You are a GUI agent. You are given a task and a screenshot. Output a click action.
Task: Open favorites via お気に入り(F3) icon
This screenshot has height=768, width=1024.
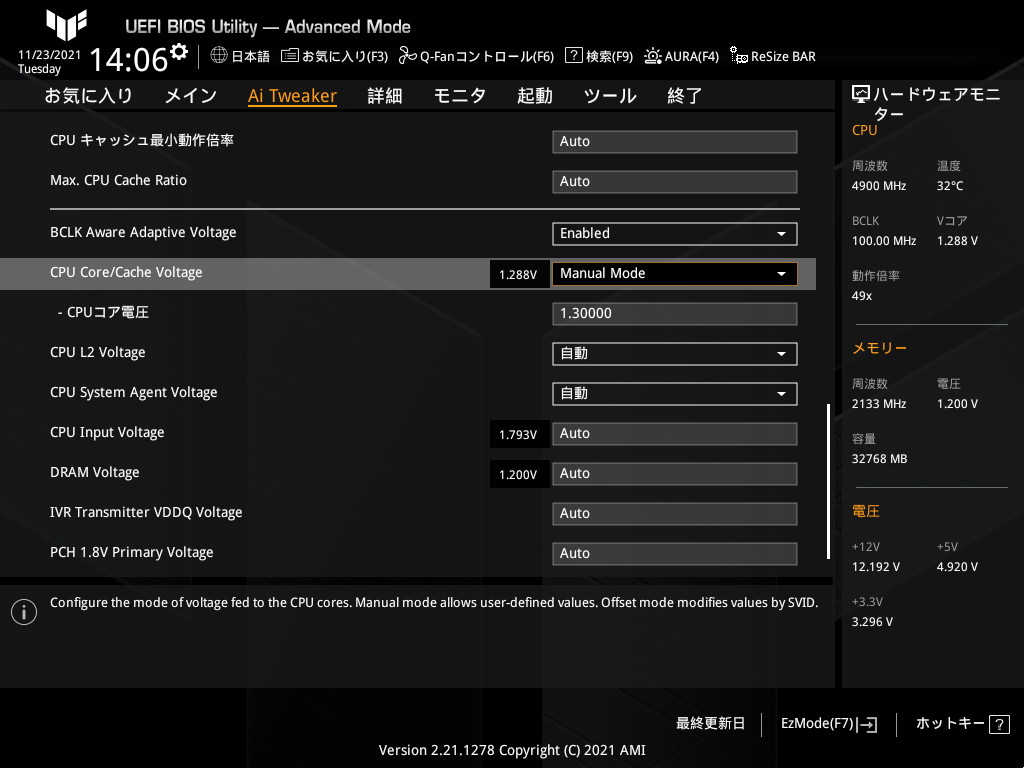pos(289,56)
